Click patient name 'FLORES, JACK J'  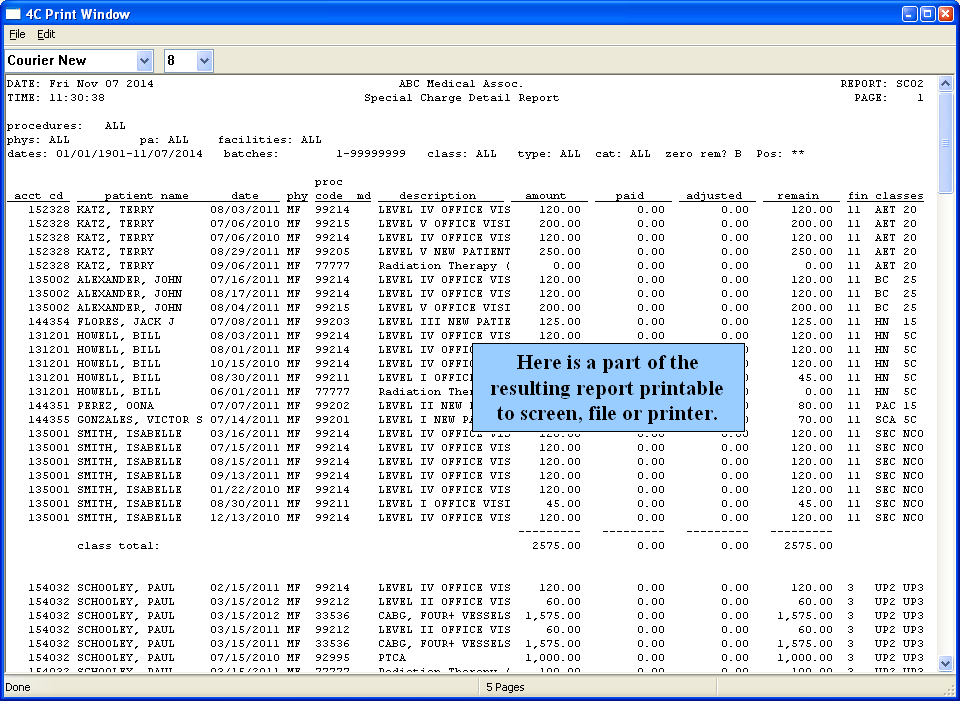(x=126, y=322)
